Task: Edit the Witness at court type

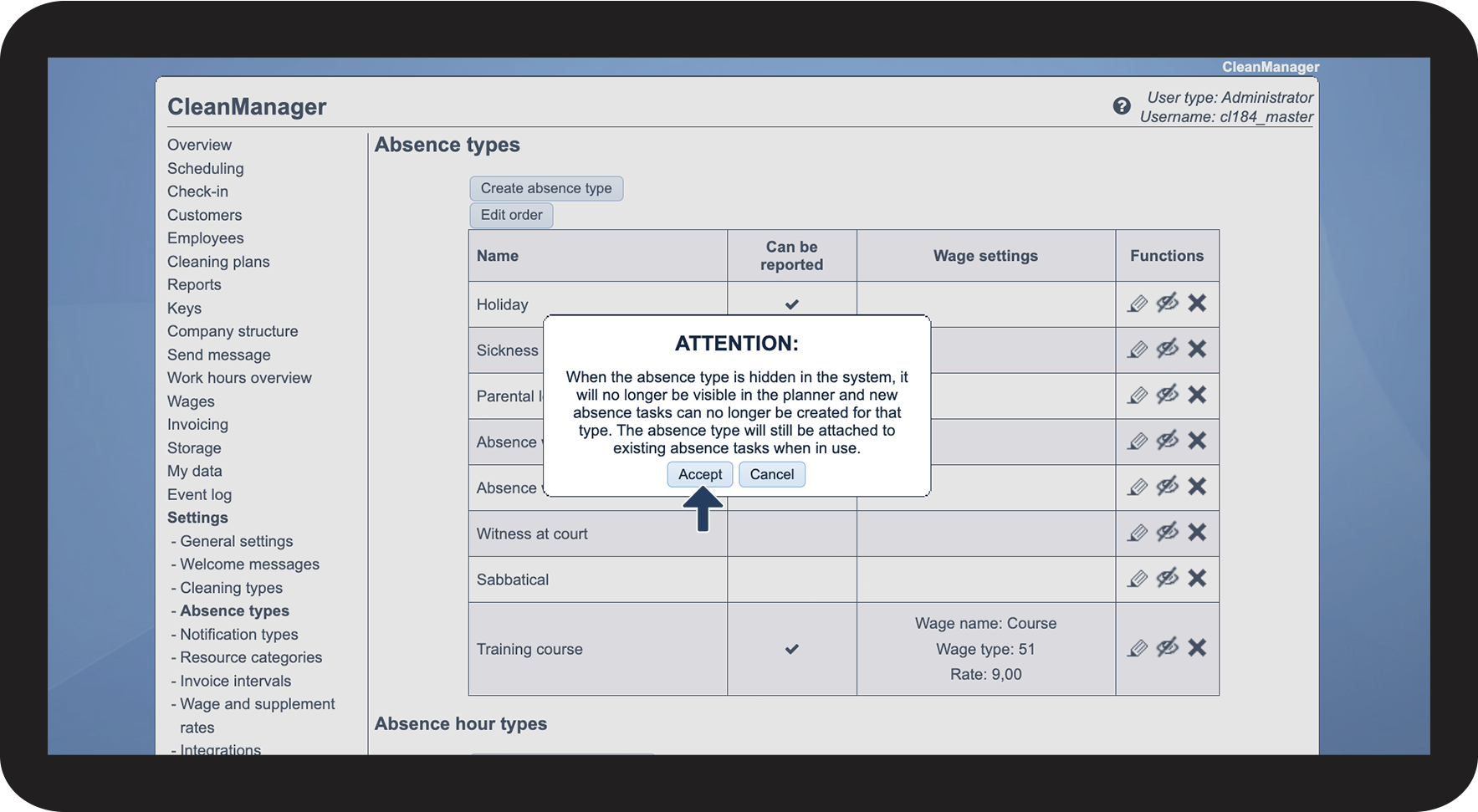Action: tap(1138, 533)
